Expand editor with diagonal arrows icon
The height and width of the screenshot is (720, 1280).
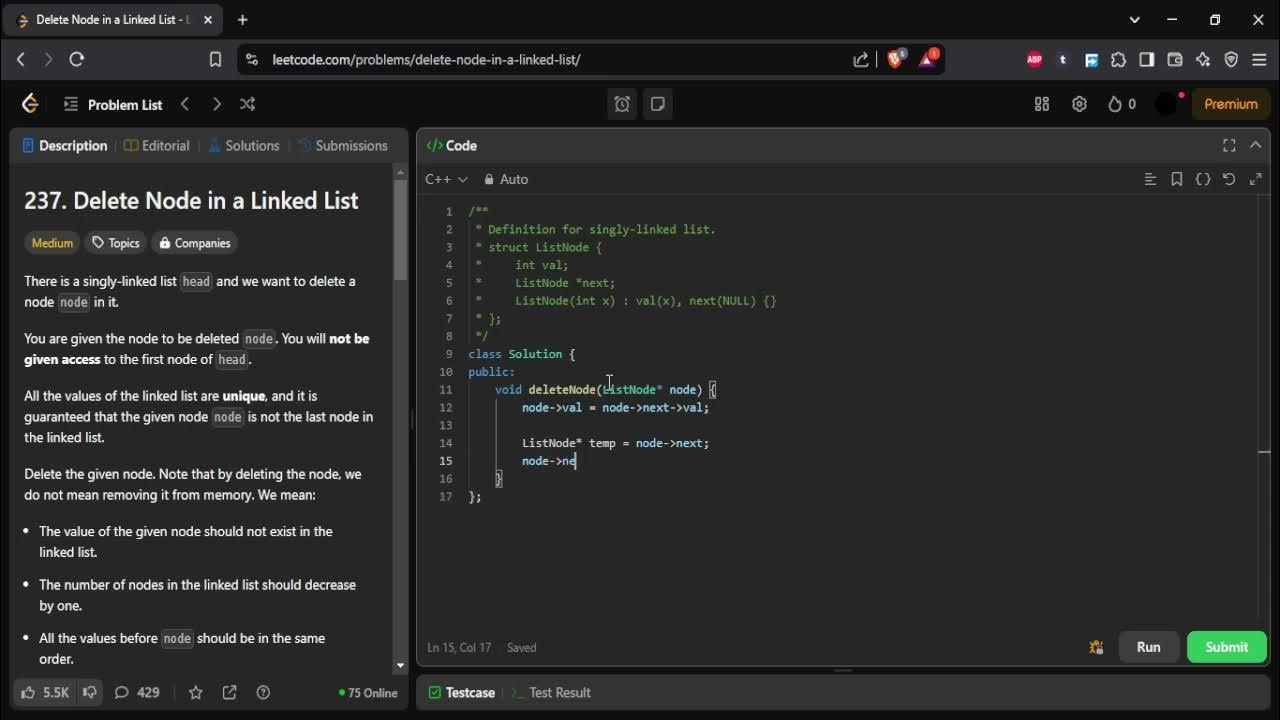1256,179
